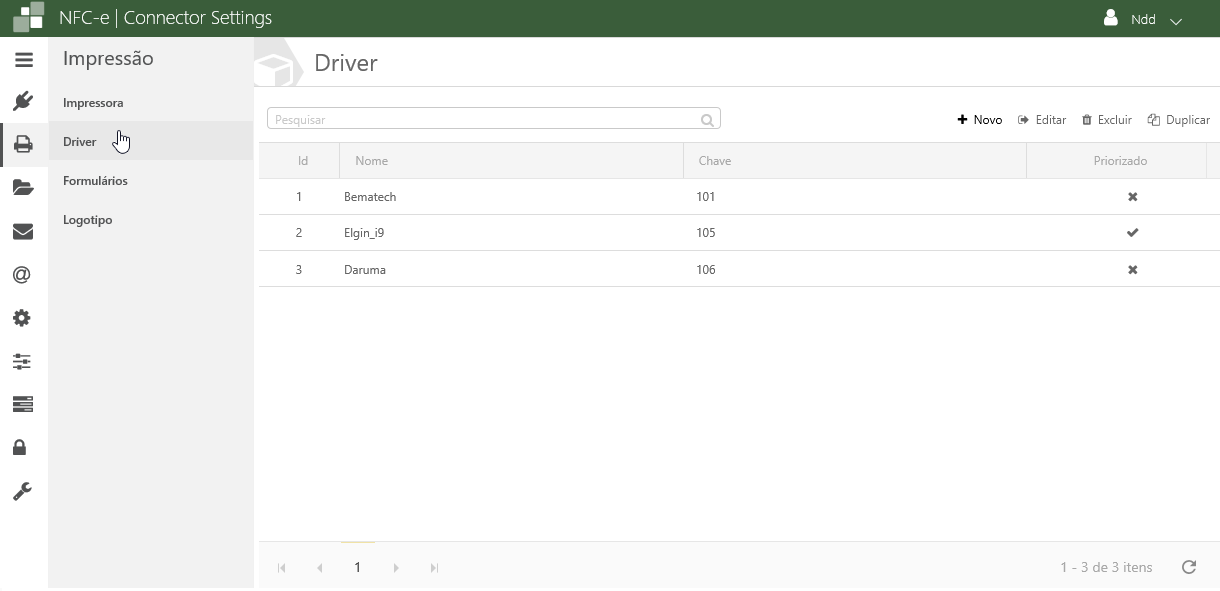Select Formulários in the side menu
This screenshot has width=1220, height=591.
[x=95, y=181]
